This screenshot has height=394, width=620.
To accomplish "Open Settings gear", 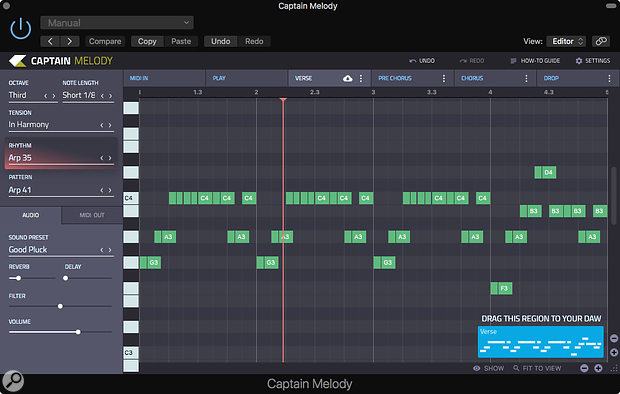I will coord(593,61).
